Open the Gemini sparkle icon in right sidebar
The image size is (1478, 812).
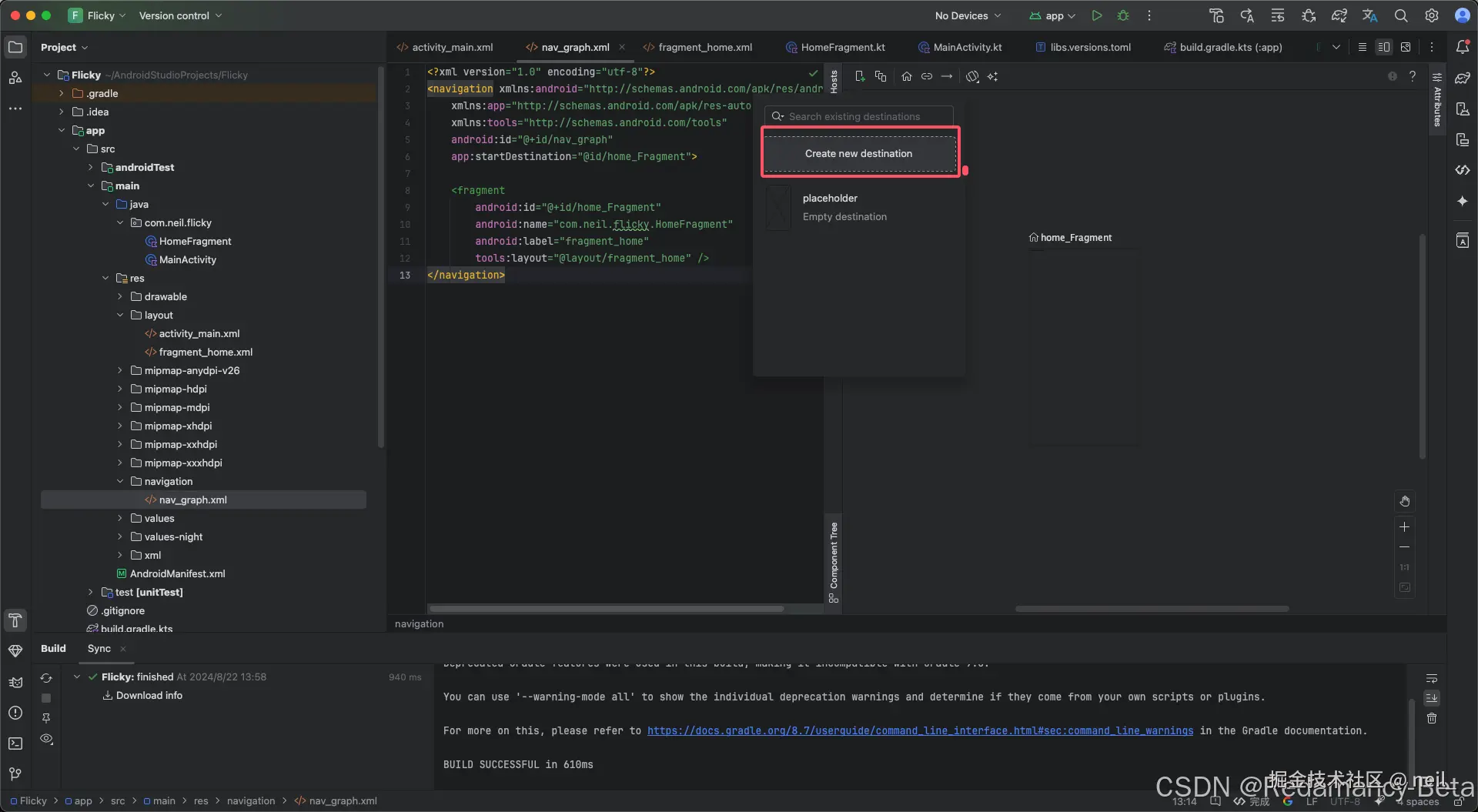pyautogui.click(x=1463, y=201)
